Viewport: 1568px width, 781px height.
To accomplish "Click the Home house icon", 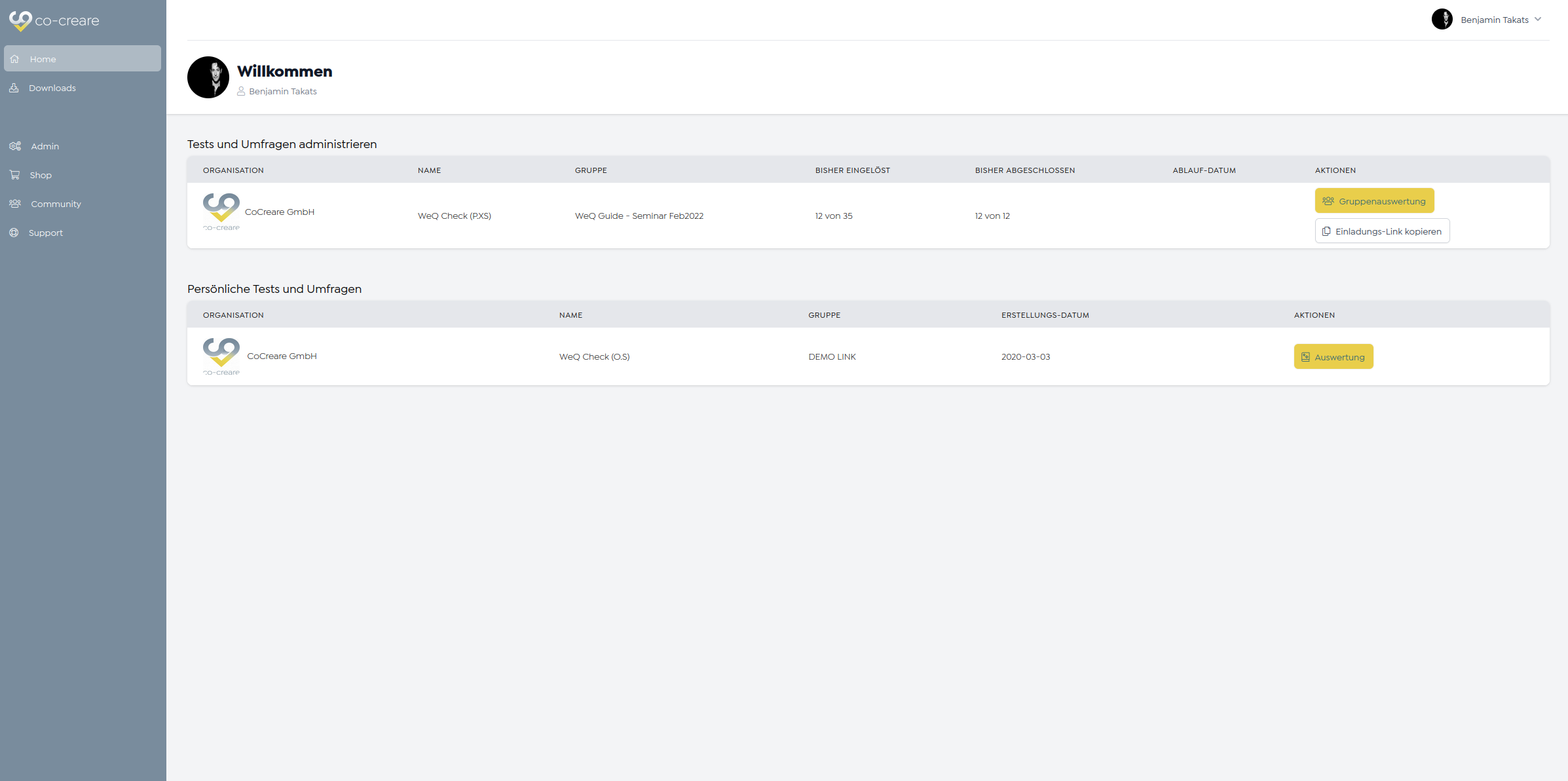I will coord(14,59).
